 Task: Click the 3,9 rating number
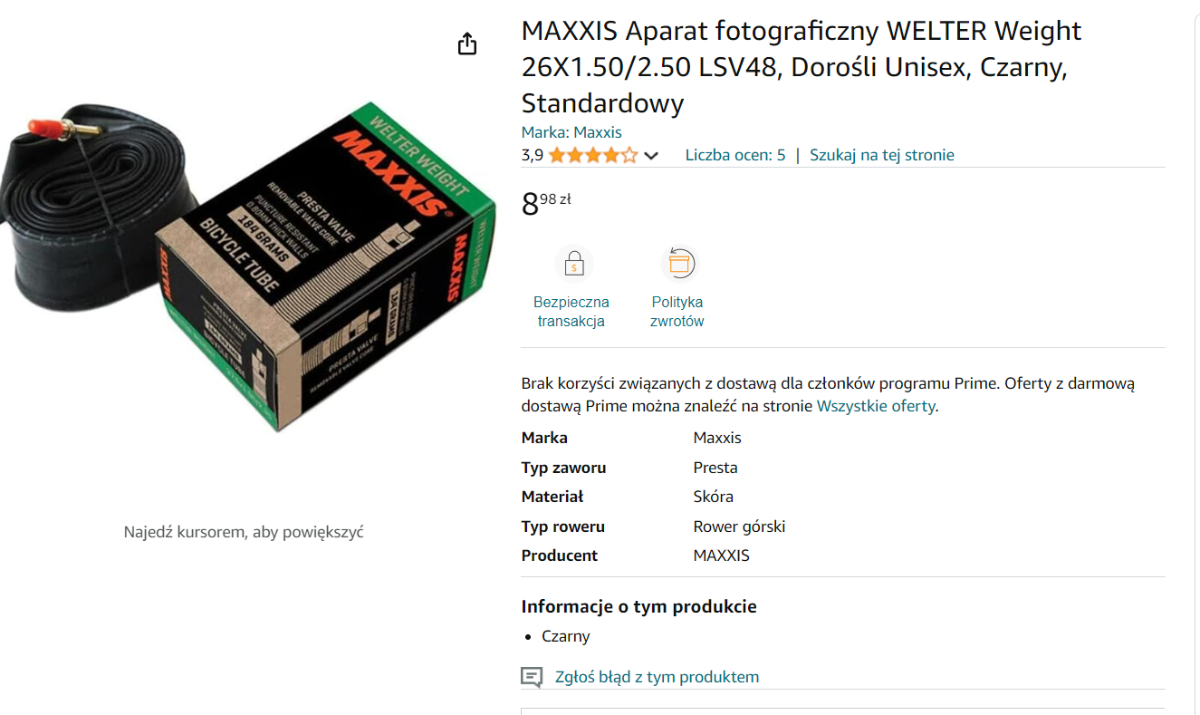click(x=532, y=155)
